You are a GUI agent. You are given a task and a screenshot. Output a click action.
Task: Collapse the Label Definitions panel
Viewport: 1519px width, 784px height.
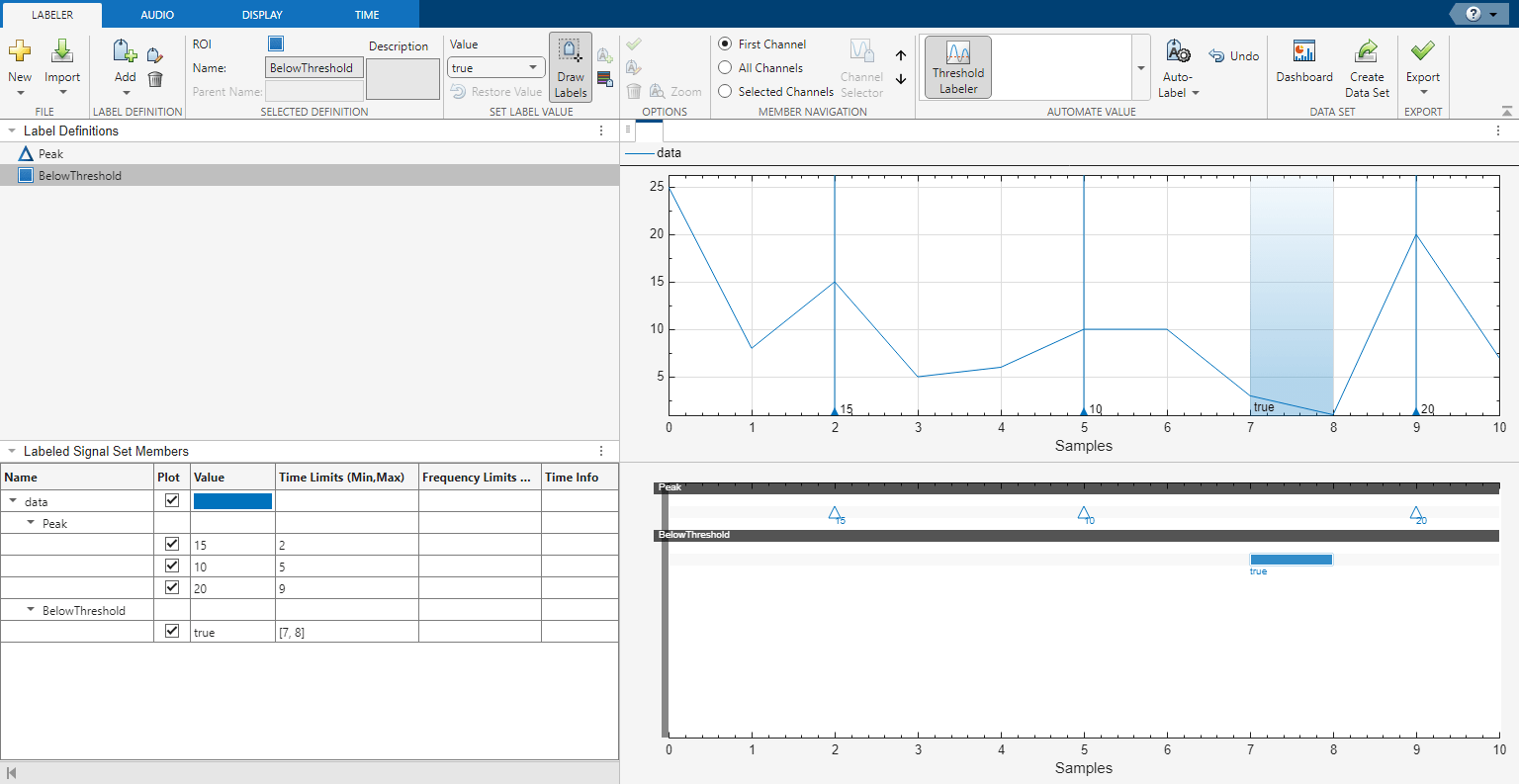click(12, 131)
